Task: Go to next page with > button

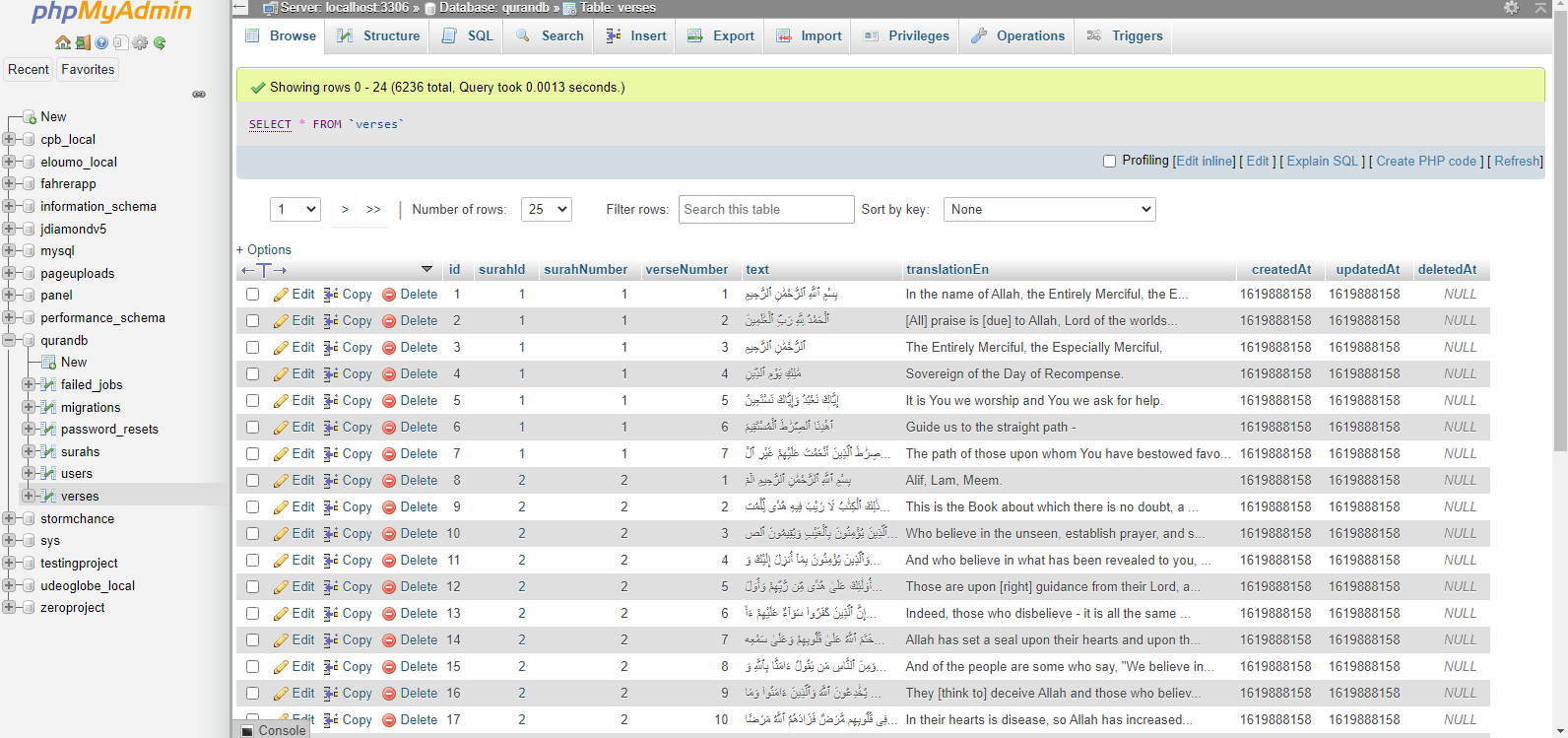Action: tap(345, 209)
